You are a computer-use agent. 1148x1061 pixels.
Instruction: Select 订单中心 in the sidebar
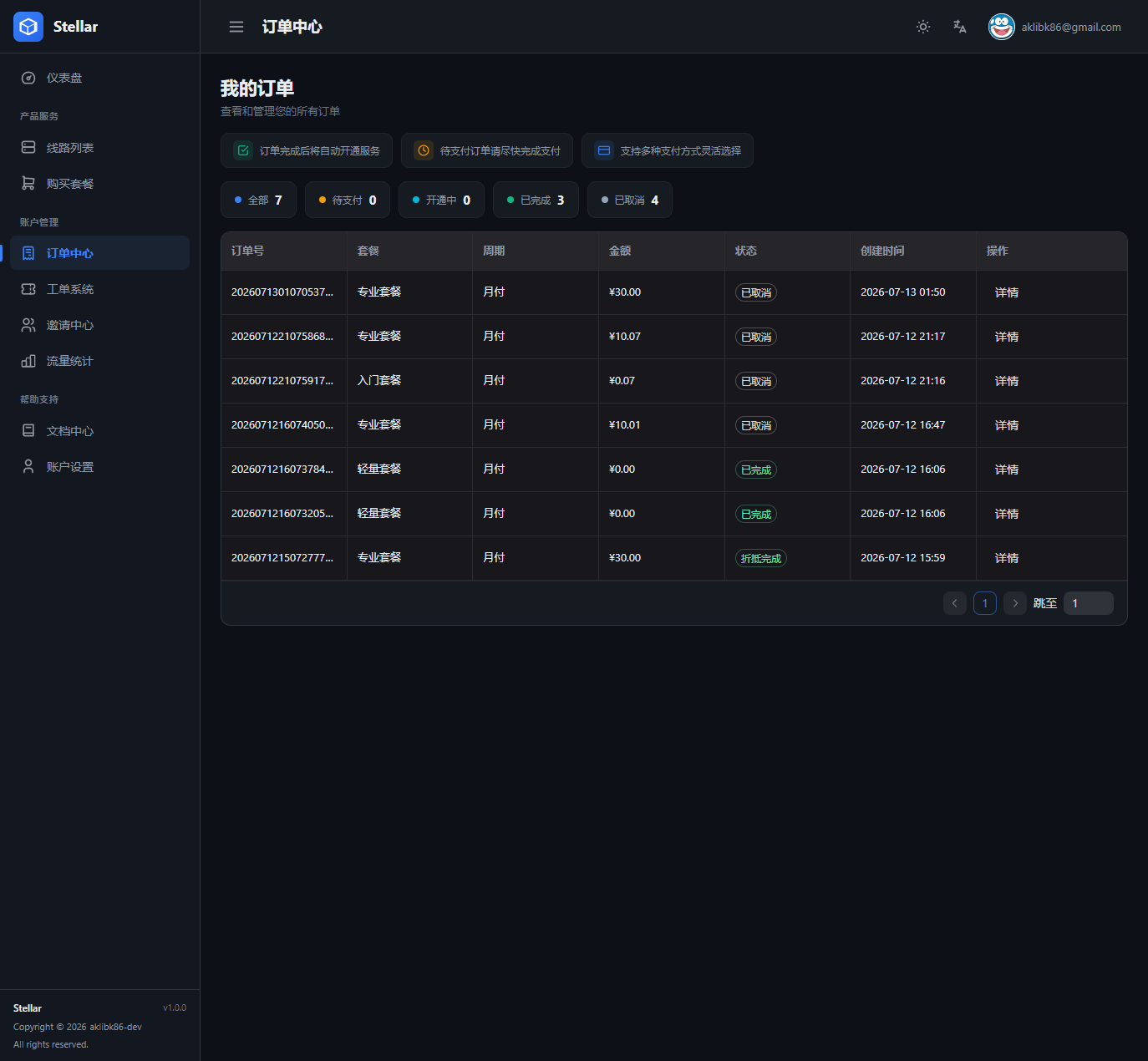[99, 253]
